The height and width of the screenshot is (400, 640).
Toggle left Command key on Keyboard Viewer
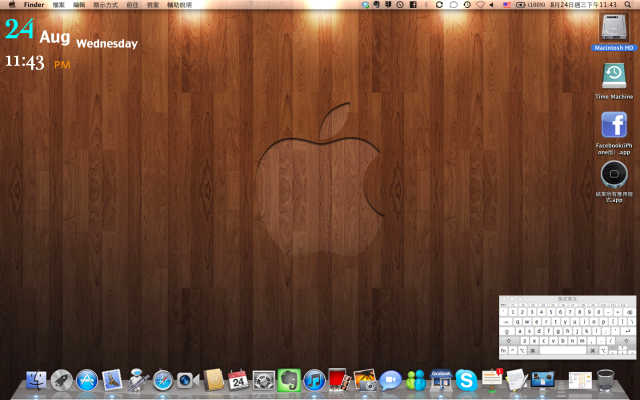(533, 350)
